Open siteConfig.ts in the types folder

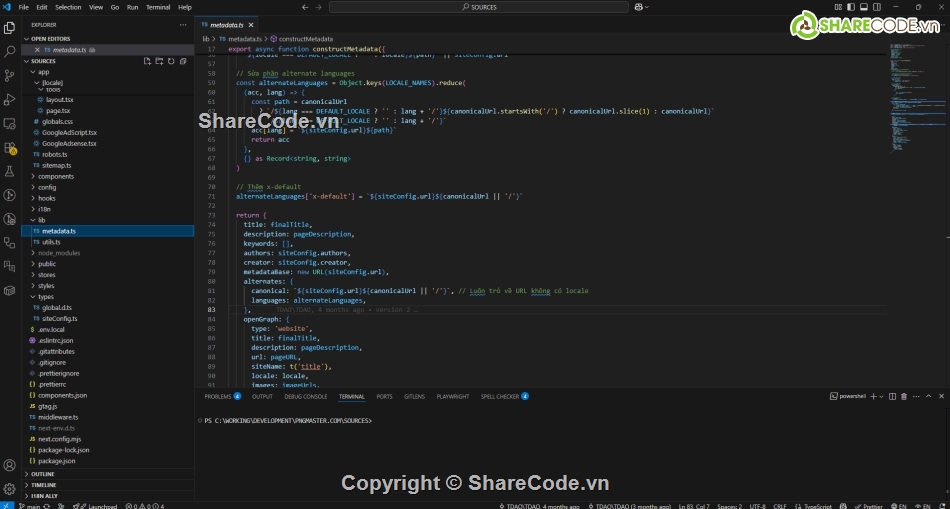tap(108, 318)
